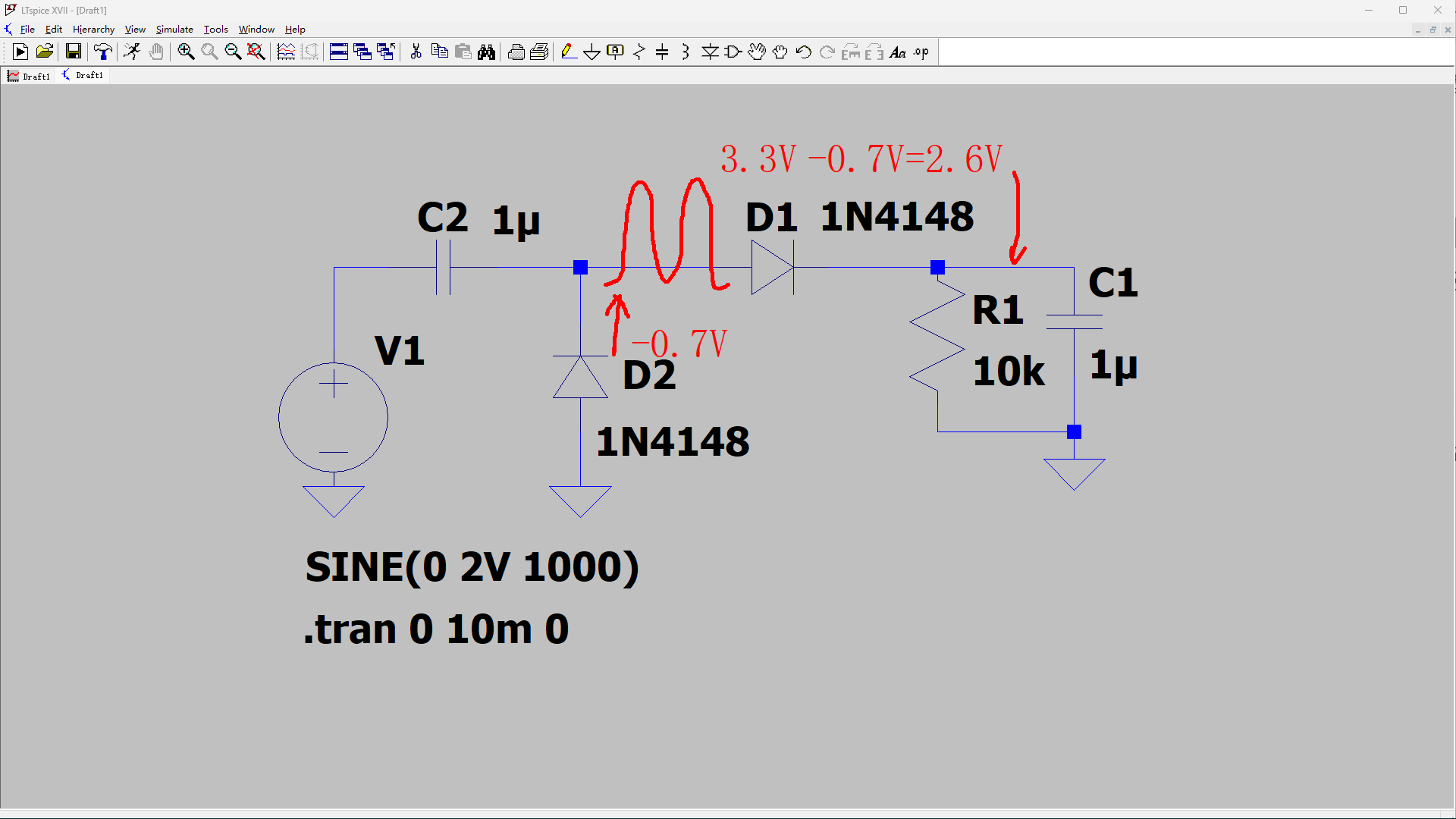The image size is (1456, 819).
Task: Select the Capacitor placement tool
Action: coord(662,52)
